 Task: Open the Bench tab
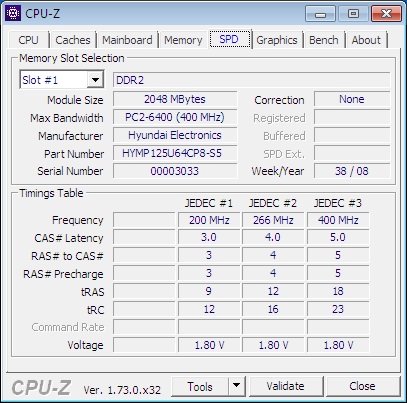pyautogui.click(x=324, y=40)
